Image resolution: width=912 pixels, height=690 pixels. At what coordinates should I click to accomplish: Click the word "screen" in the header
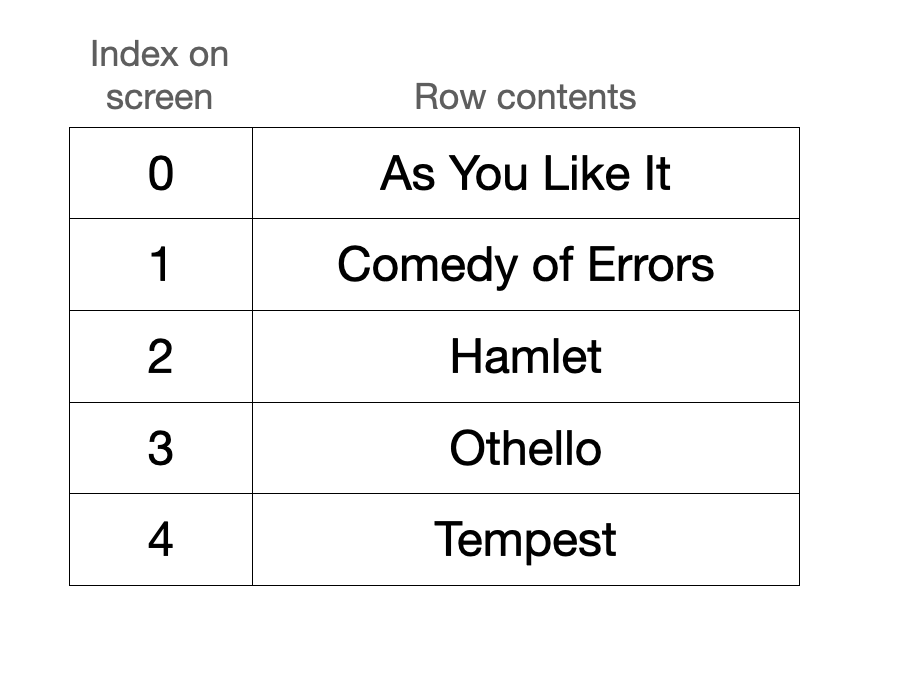[160, 98]
